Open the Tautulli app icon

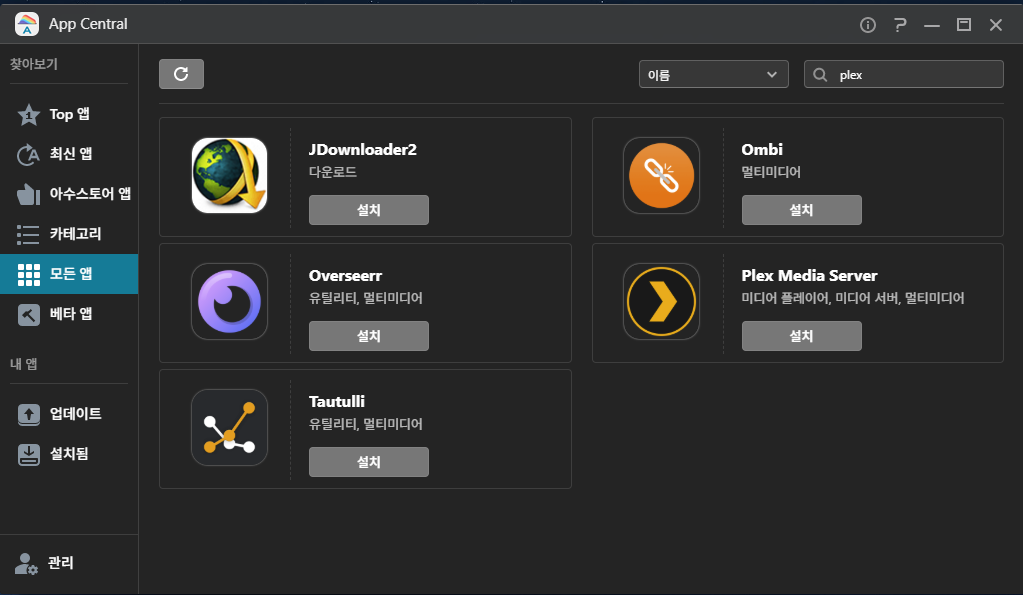pos(229,427)
